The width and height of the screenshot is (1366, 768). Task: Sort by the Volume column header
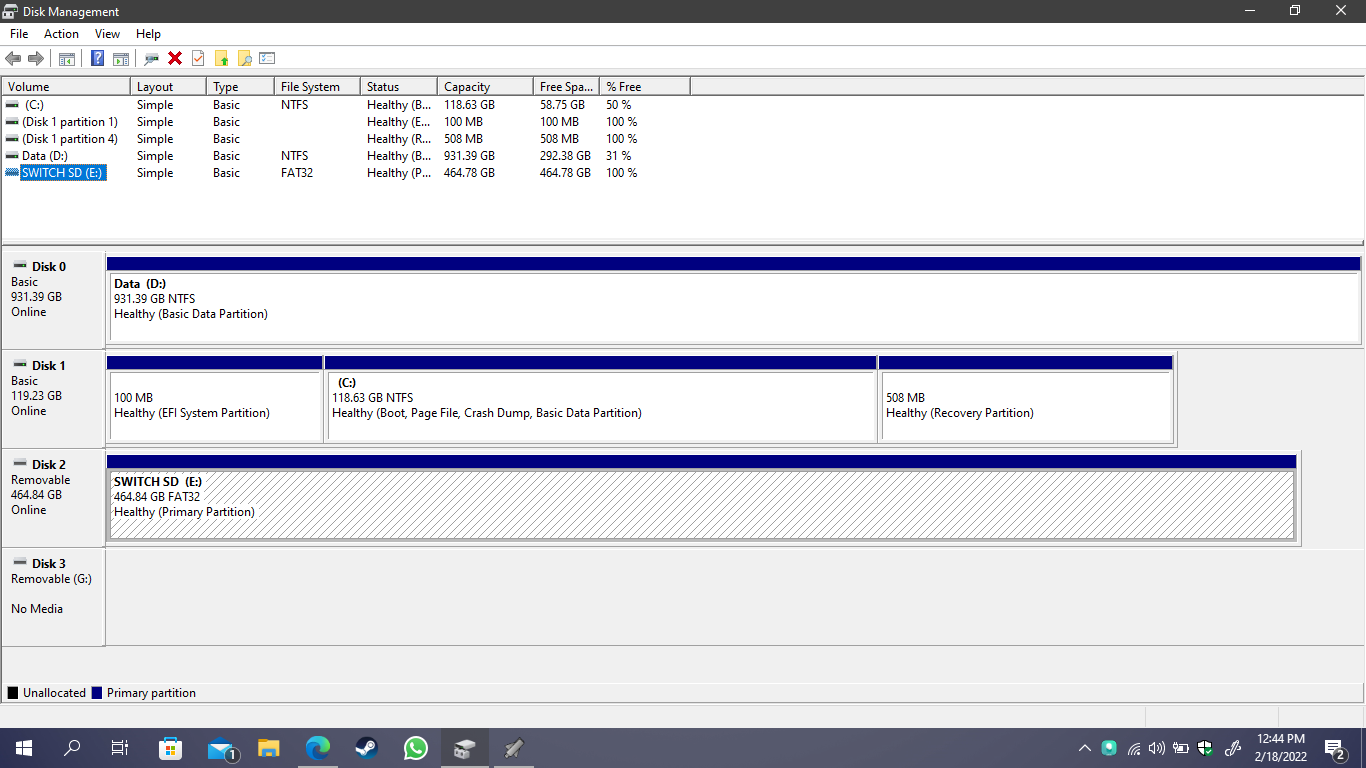tap(66, 87)
